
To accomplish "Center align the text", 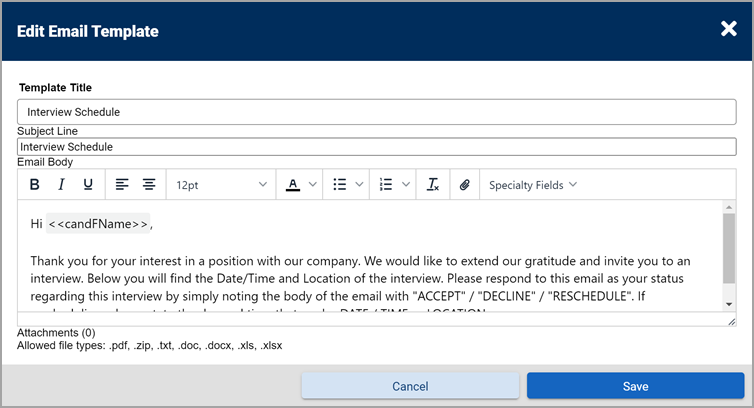I will 149,185.
